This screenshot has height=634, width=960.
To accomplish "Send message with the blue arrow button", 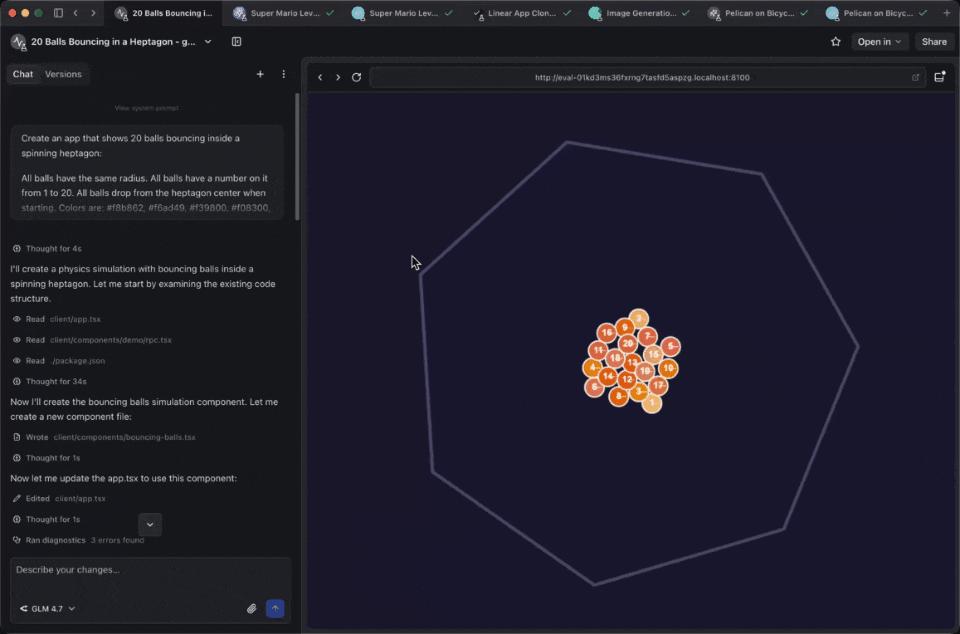I will pos(275,608).
